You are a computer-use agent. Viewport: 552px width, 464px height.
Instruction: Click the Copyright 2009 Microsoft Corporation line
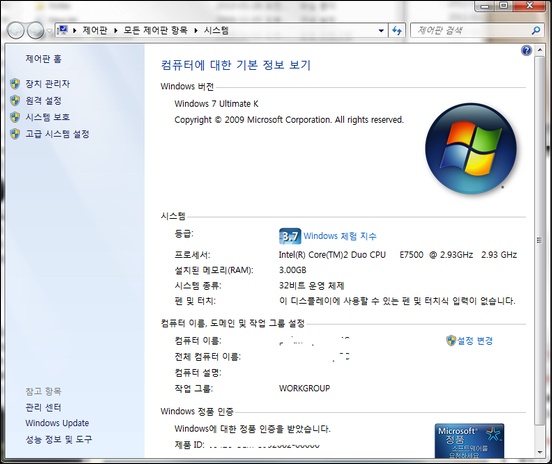coord(289,120)
